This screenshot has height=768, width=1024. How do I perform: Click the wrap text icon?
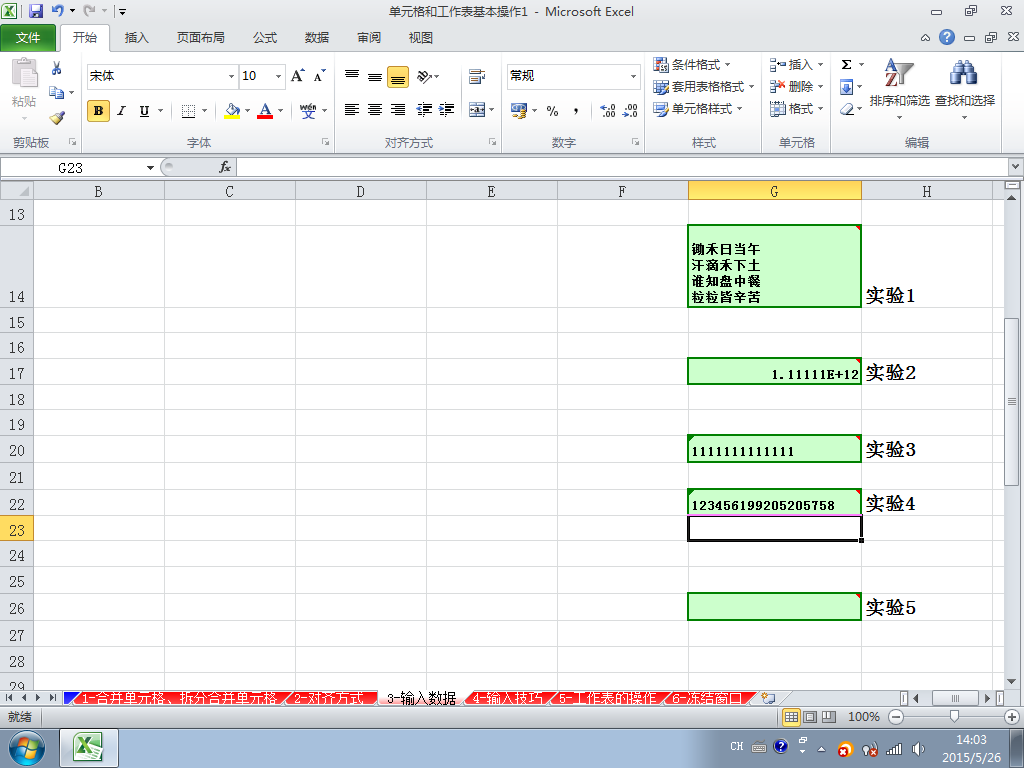[x=477, y=76]
